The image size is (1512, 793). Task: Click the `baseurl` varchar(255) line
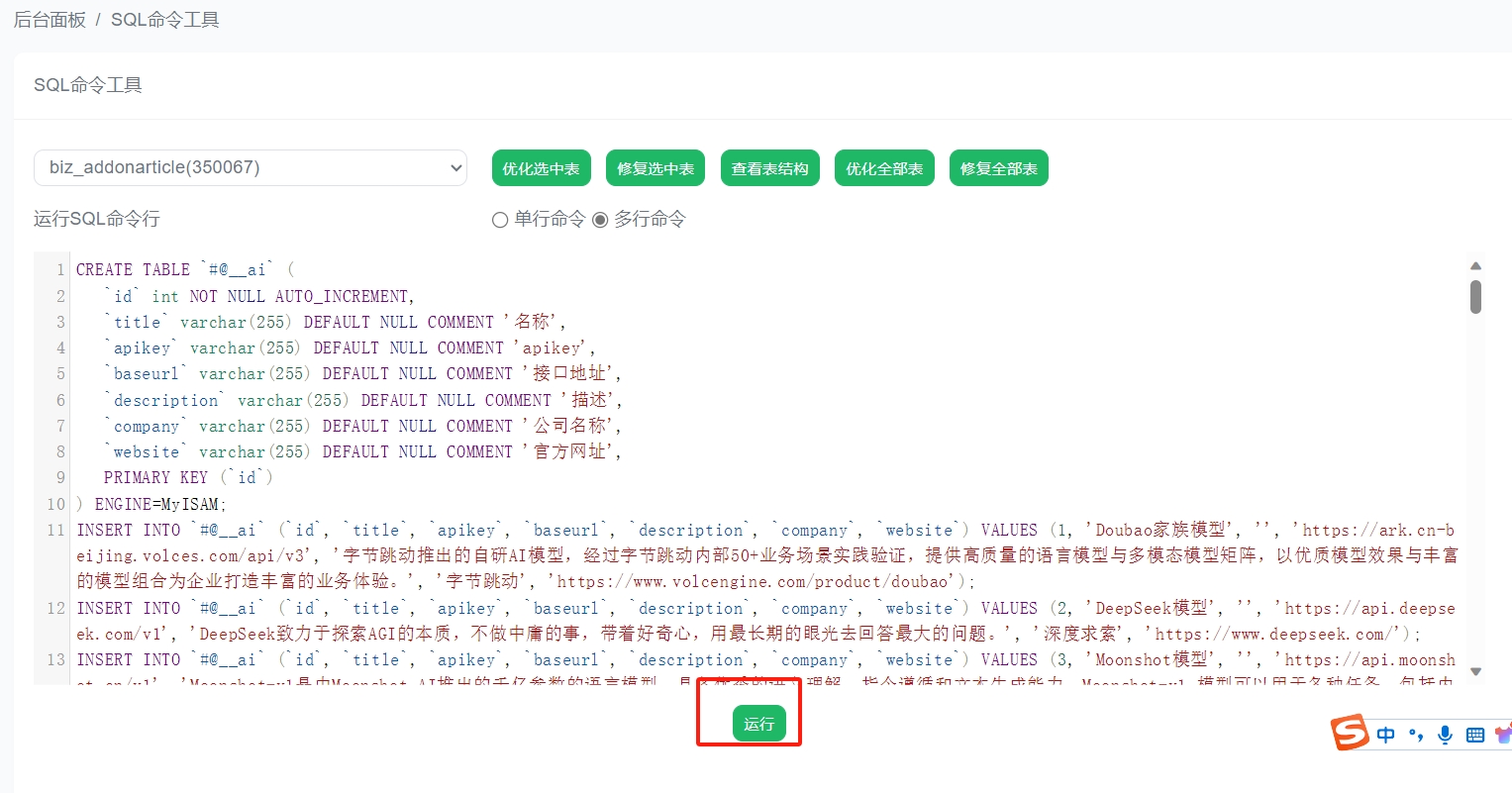[x=363, y=373]
